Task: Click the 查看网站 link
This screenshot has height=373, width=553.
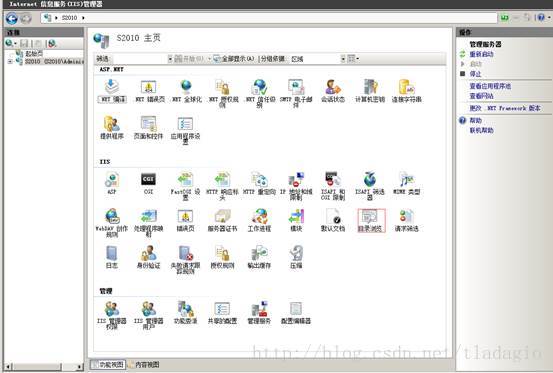Action: pos(481,96)
